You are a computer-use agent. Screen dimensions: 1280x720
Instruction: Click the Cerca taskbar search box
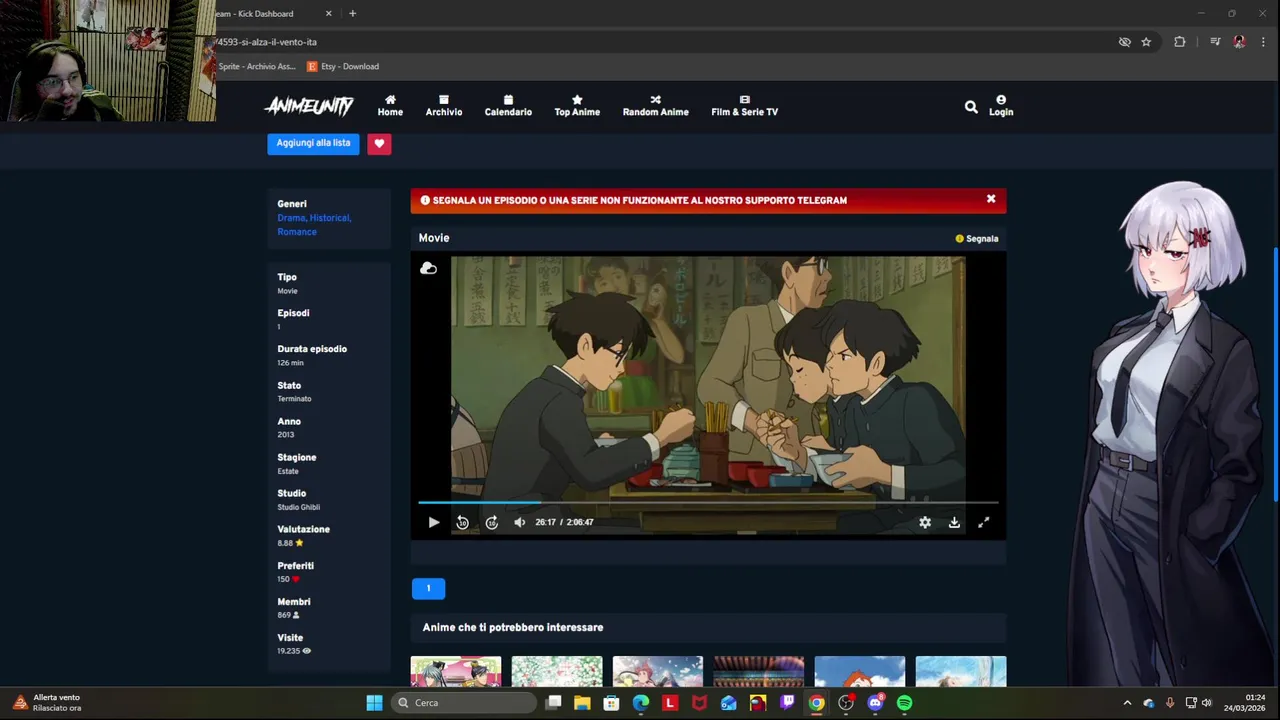463,703
